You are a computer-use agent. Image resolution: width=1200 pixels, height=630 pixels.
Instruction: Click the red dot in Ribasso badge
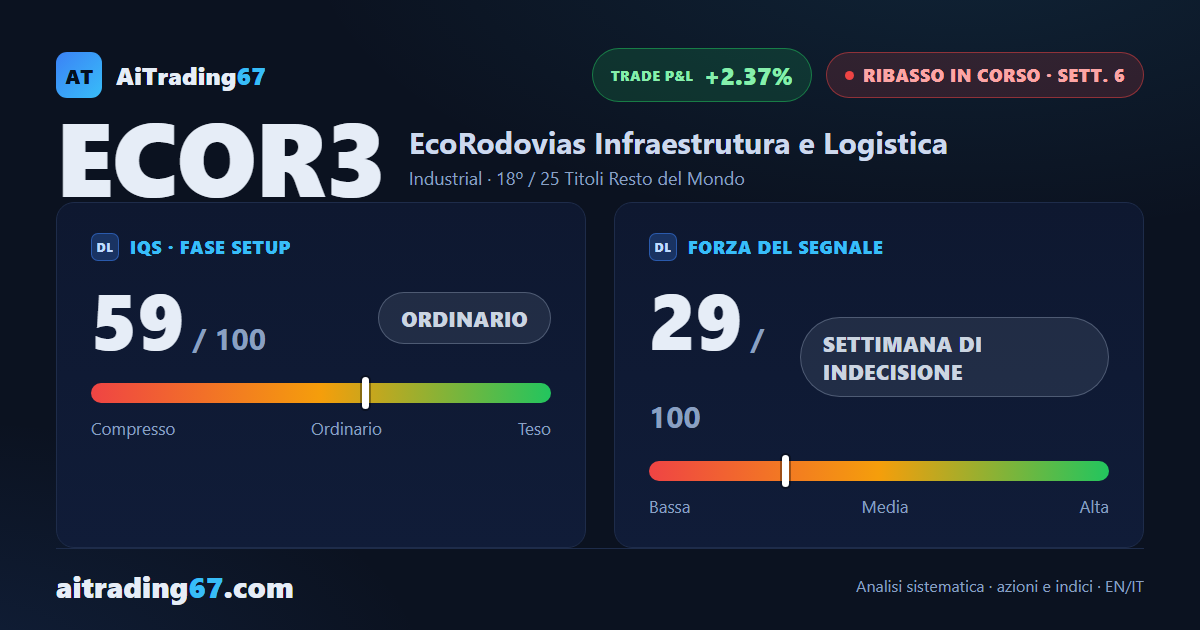click(849, 75)
